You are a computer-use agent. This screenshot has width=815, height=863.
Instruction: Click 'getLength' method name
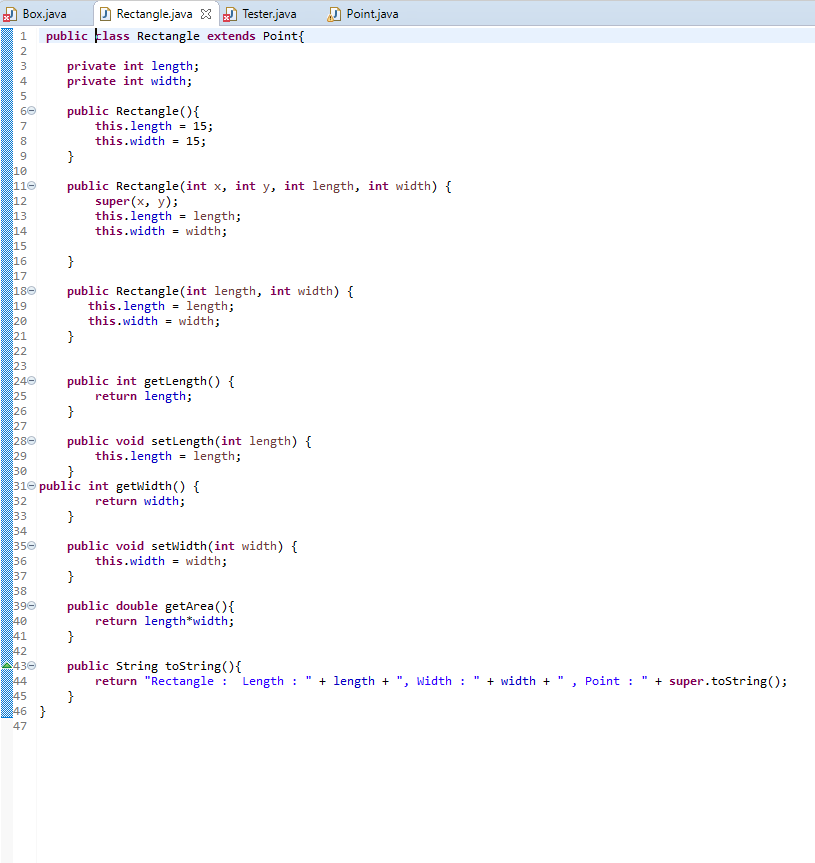coord(175,381)
